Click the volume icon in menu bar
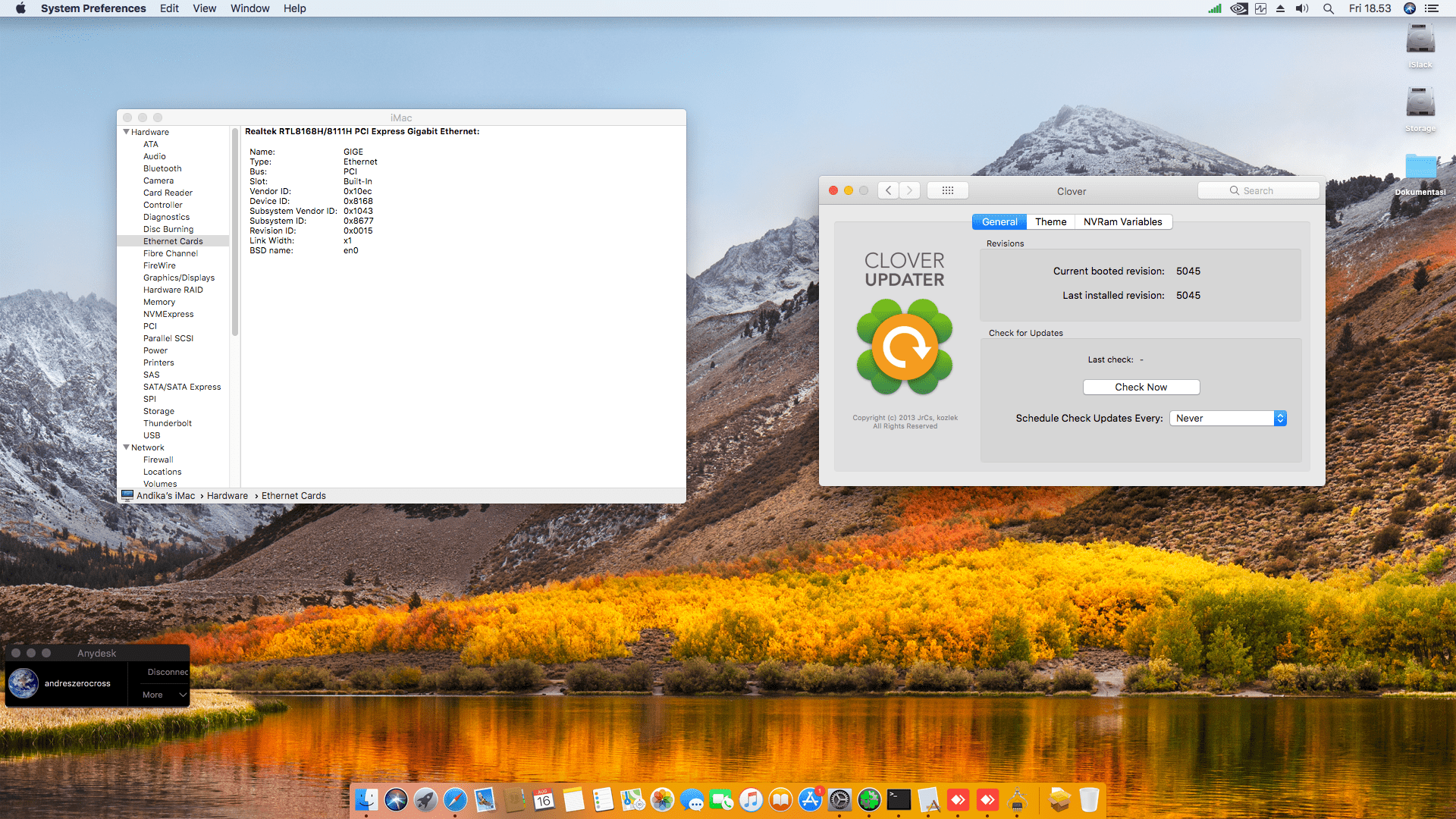1456x819 pixels. (x=1302, y=8)
